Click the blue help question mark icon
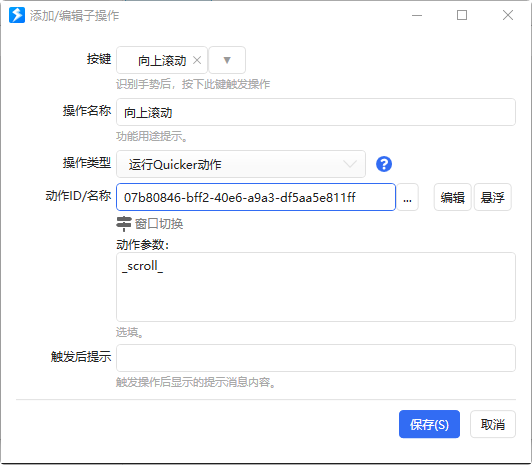Image resolution: width=532 pixels, height=465 pixels. coord(384,164)
